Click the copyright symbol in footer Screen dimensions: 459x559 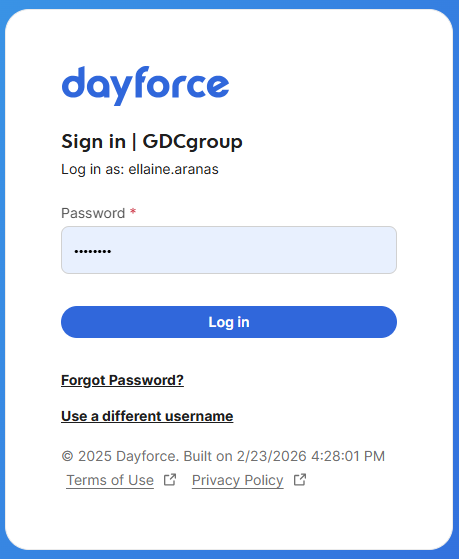[67, 456]
